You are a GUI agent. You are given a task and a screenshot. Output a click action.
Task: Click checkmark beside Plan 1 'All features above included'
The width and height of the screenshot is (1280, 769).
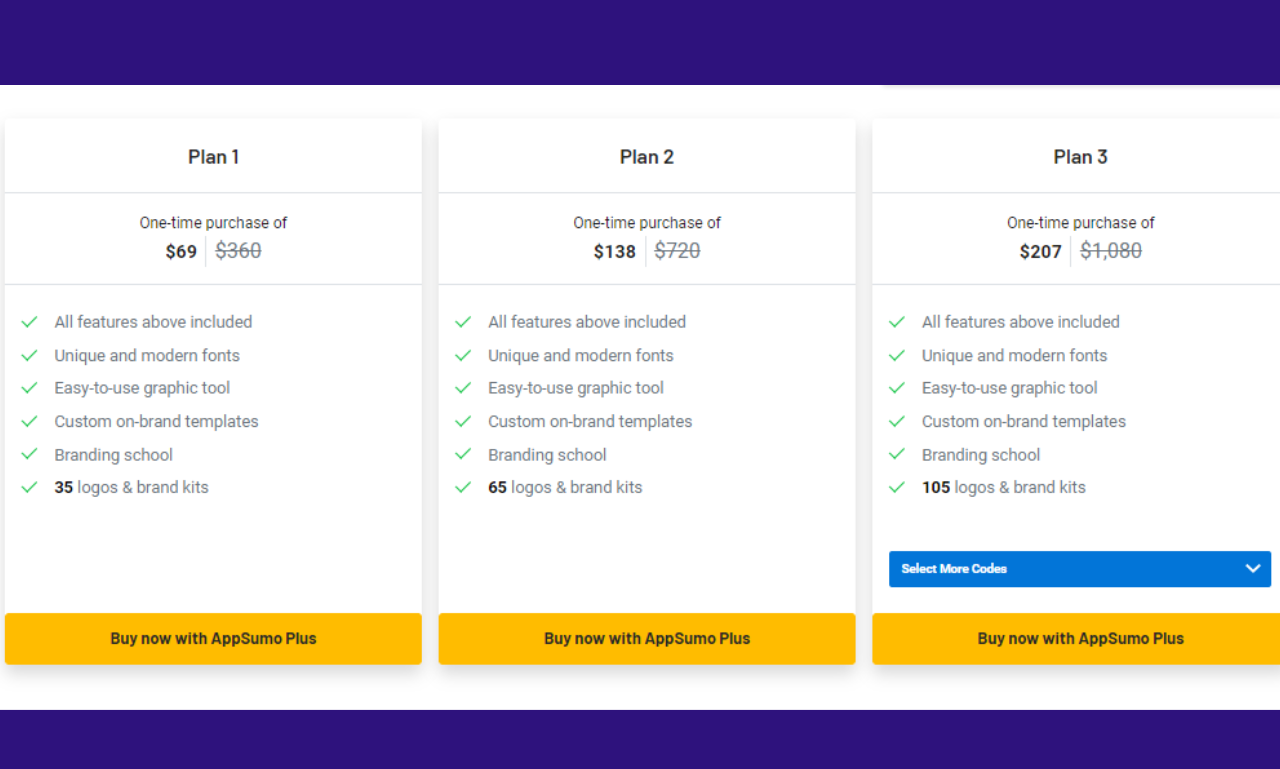point(30,322)
